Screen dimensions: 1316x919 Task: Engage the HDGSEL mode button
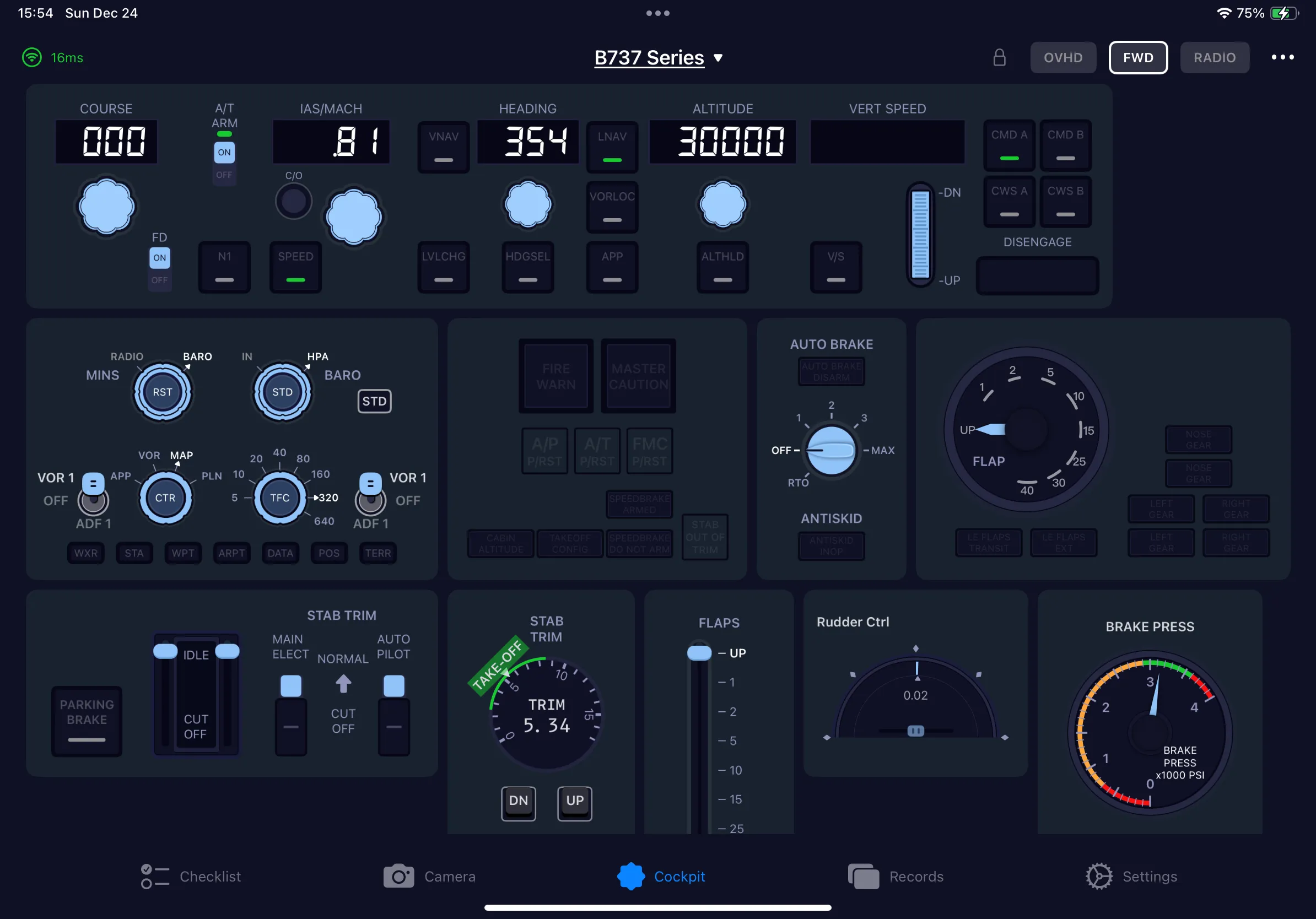[527, 267]
